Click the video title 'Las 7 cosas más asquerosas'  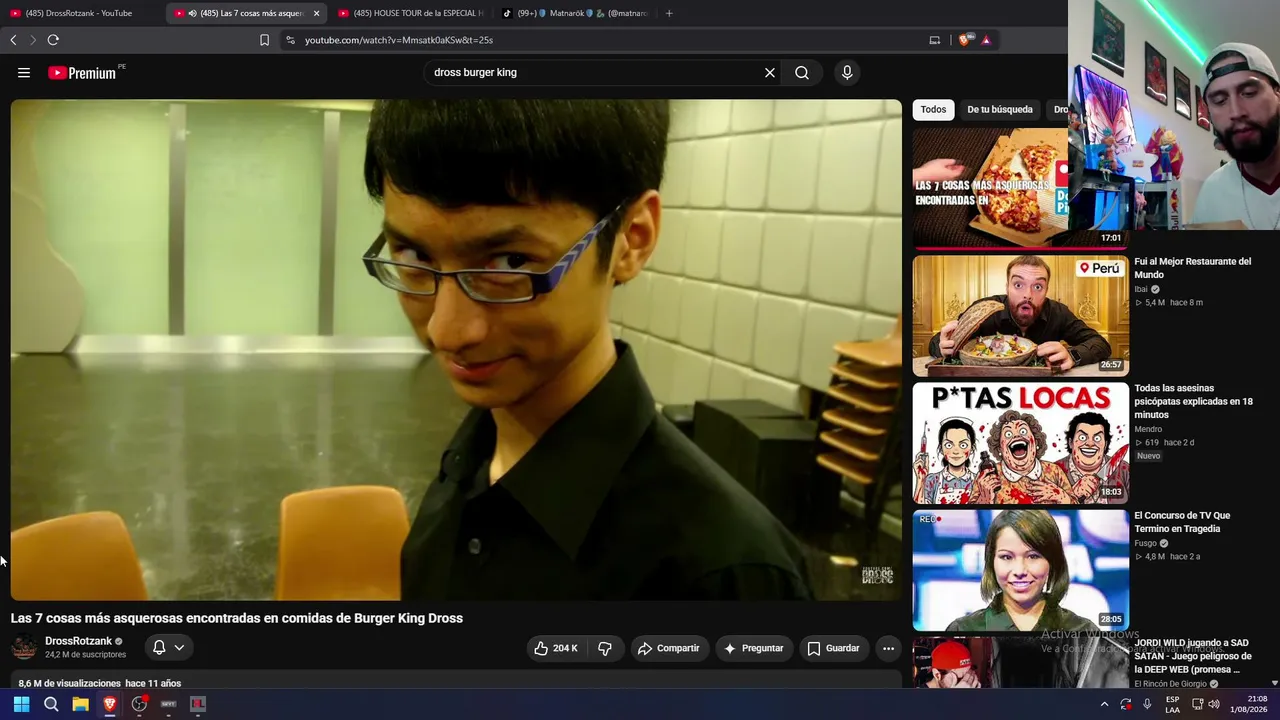coord(237,618)
